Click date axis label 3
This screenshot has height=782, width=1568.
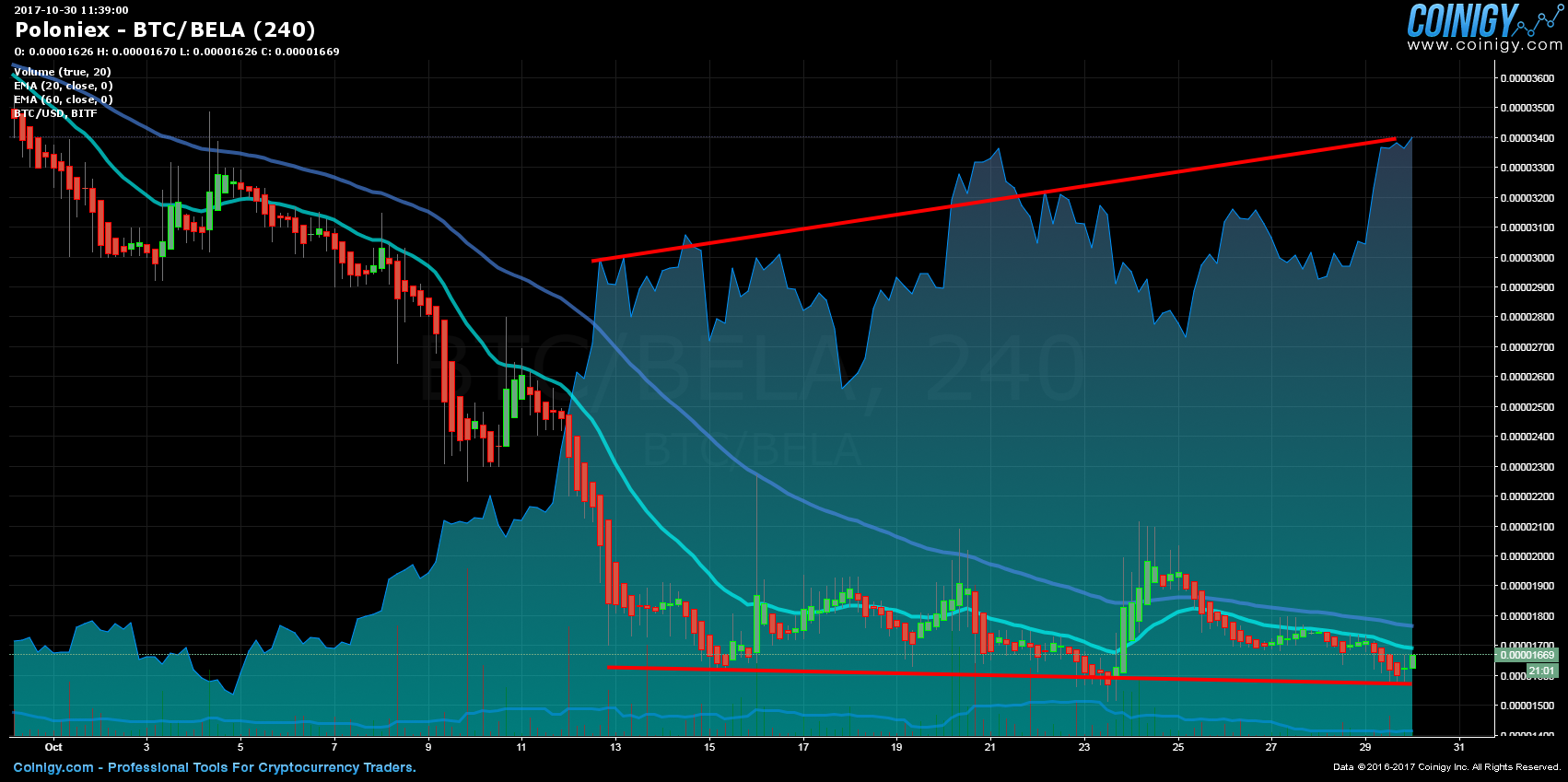click(x=146, y=747)
